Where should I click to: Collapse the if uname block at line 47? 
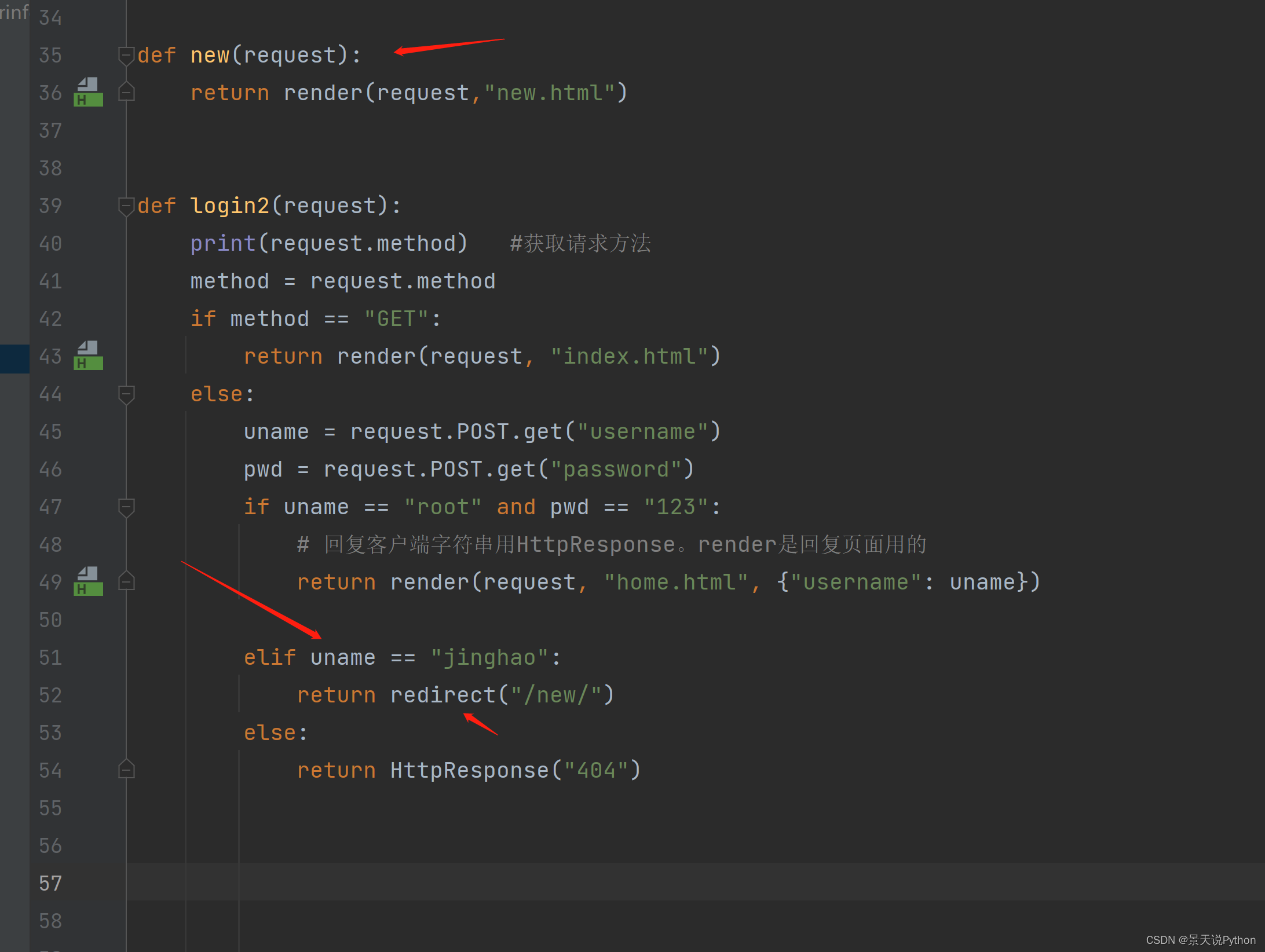coord(126,507)
